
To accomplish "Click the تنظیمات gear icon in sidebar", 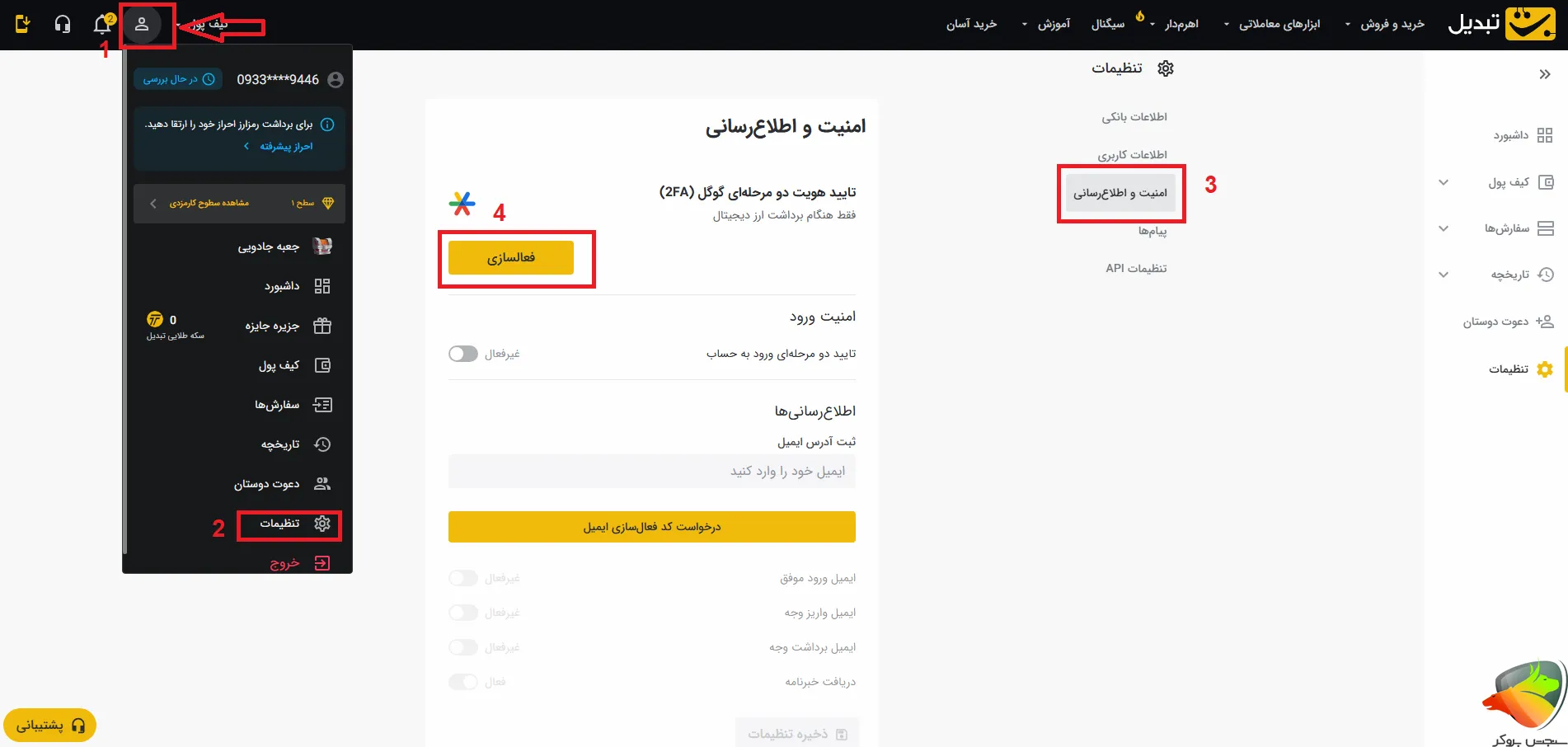I will [x=1546, y=369].
